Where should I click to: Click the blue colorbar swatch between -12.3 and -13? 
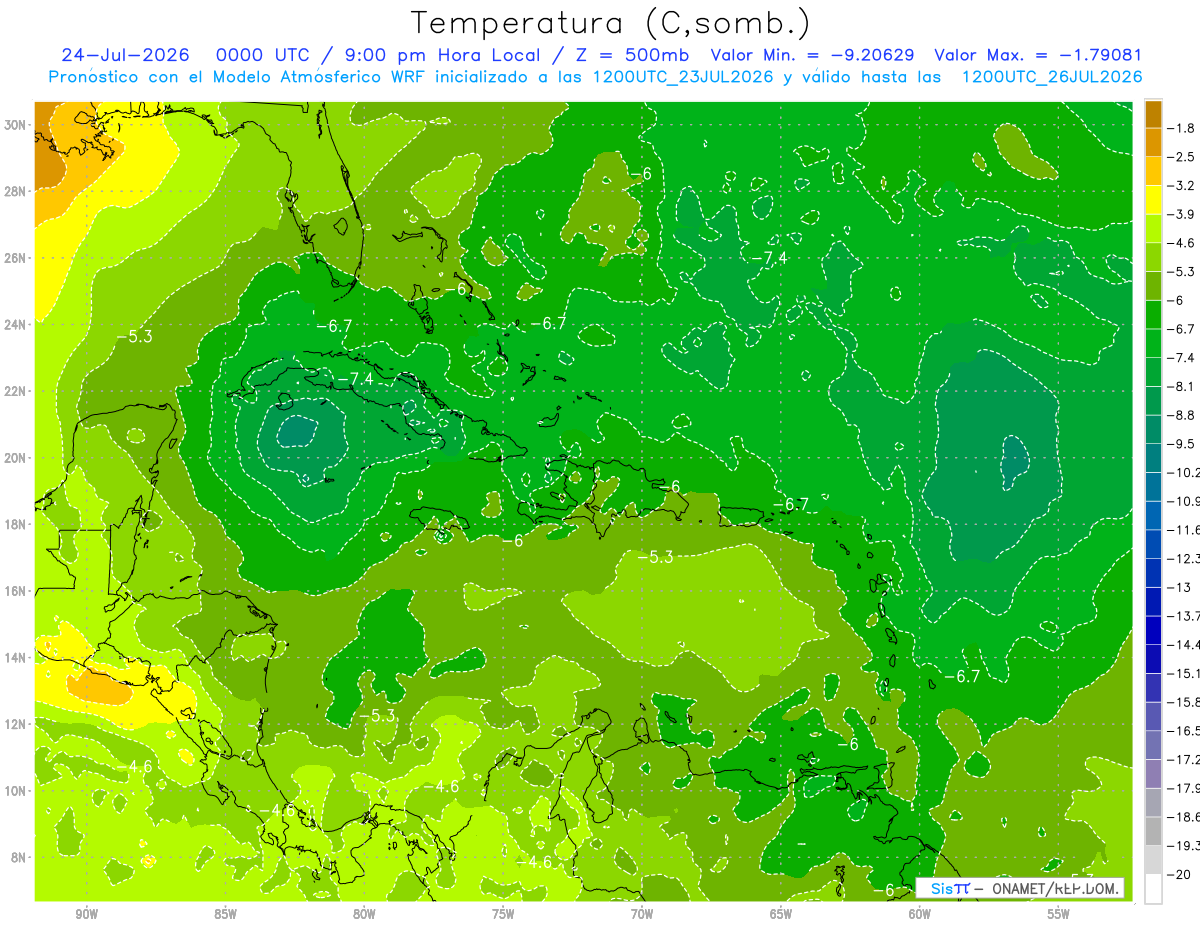click(x=1153, y=573)
